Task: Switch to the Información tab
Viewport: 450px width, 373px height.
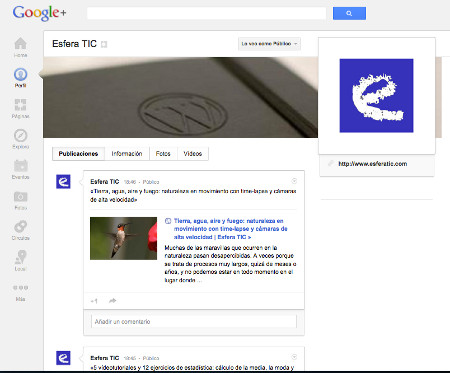Action: pyautogui.click(x=127, y=154)
